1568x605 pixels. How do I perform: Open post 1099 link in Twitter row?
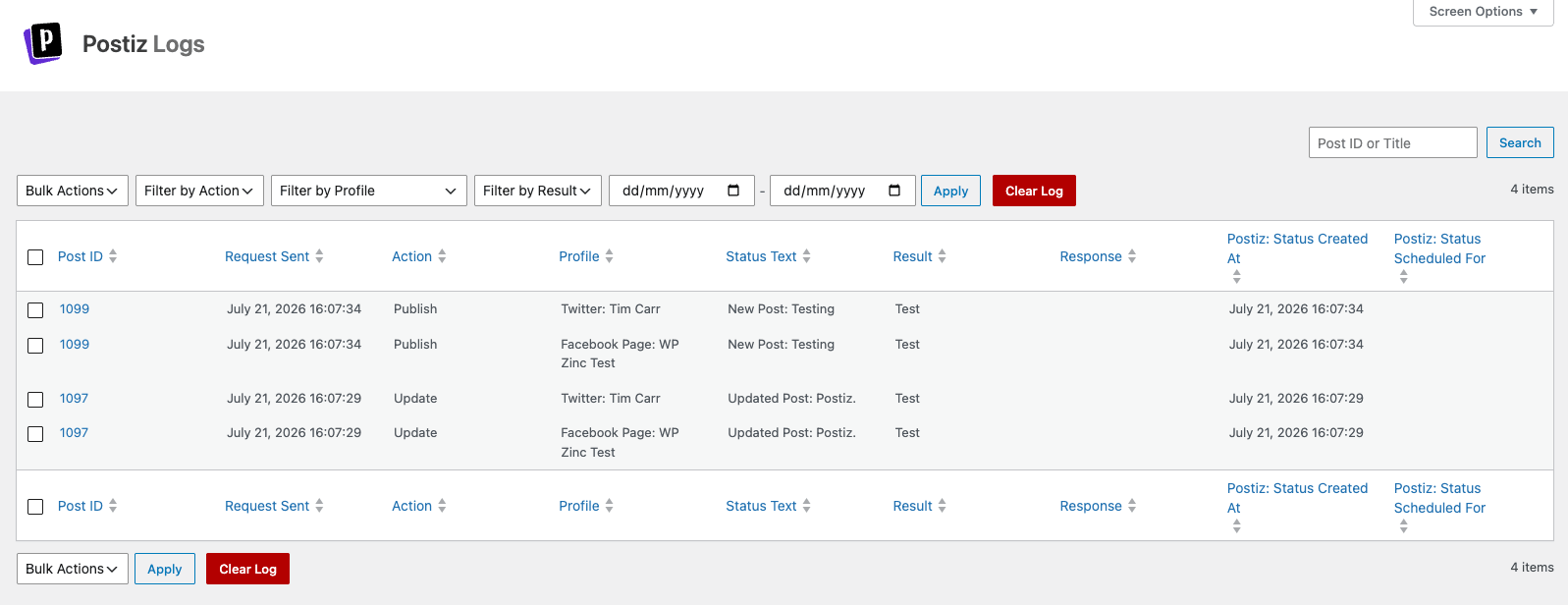point(75,308)
